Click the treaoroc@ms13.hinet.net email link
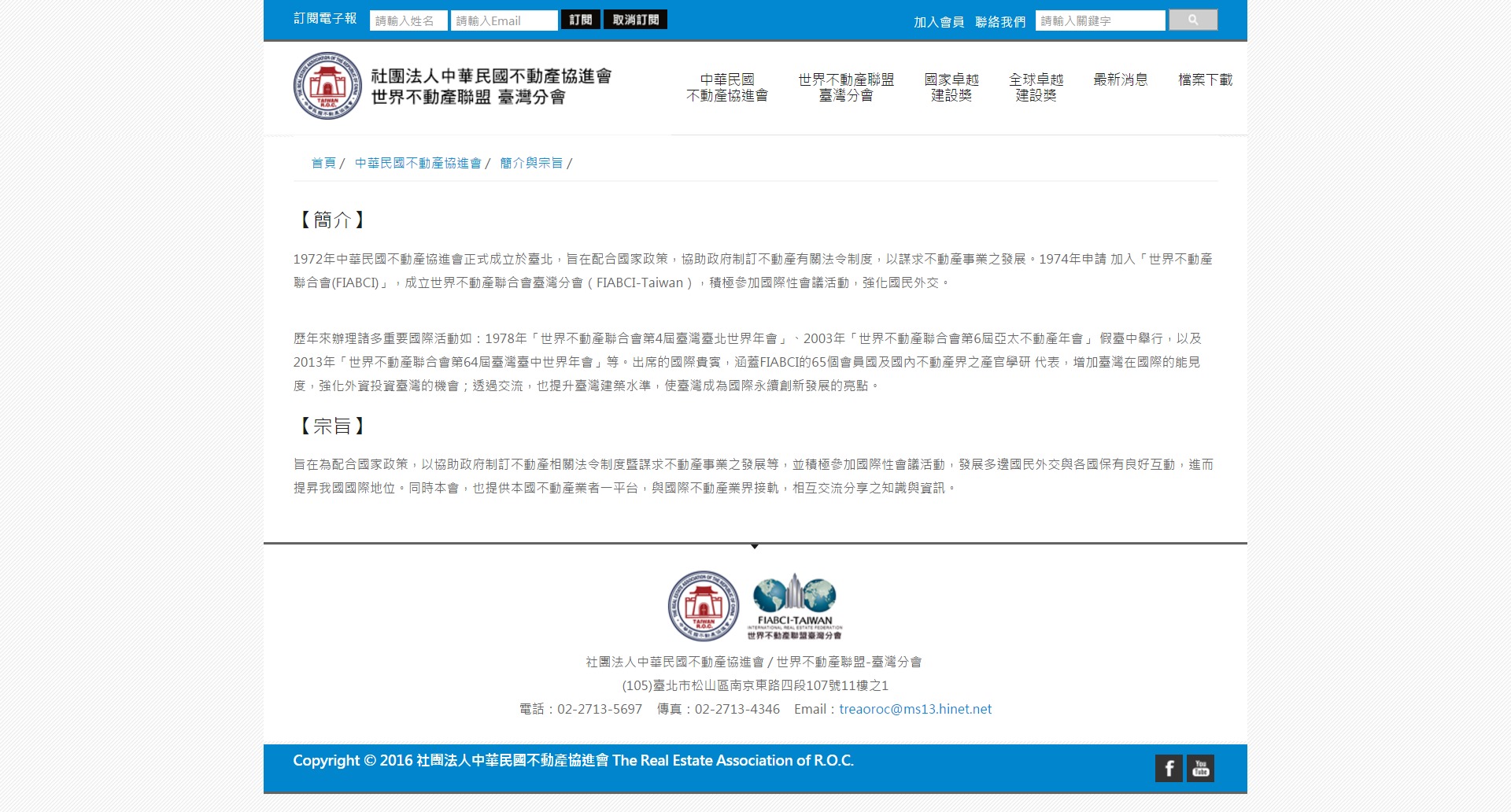 [915, 709]
